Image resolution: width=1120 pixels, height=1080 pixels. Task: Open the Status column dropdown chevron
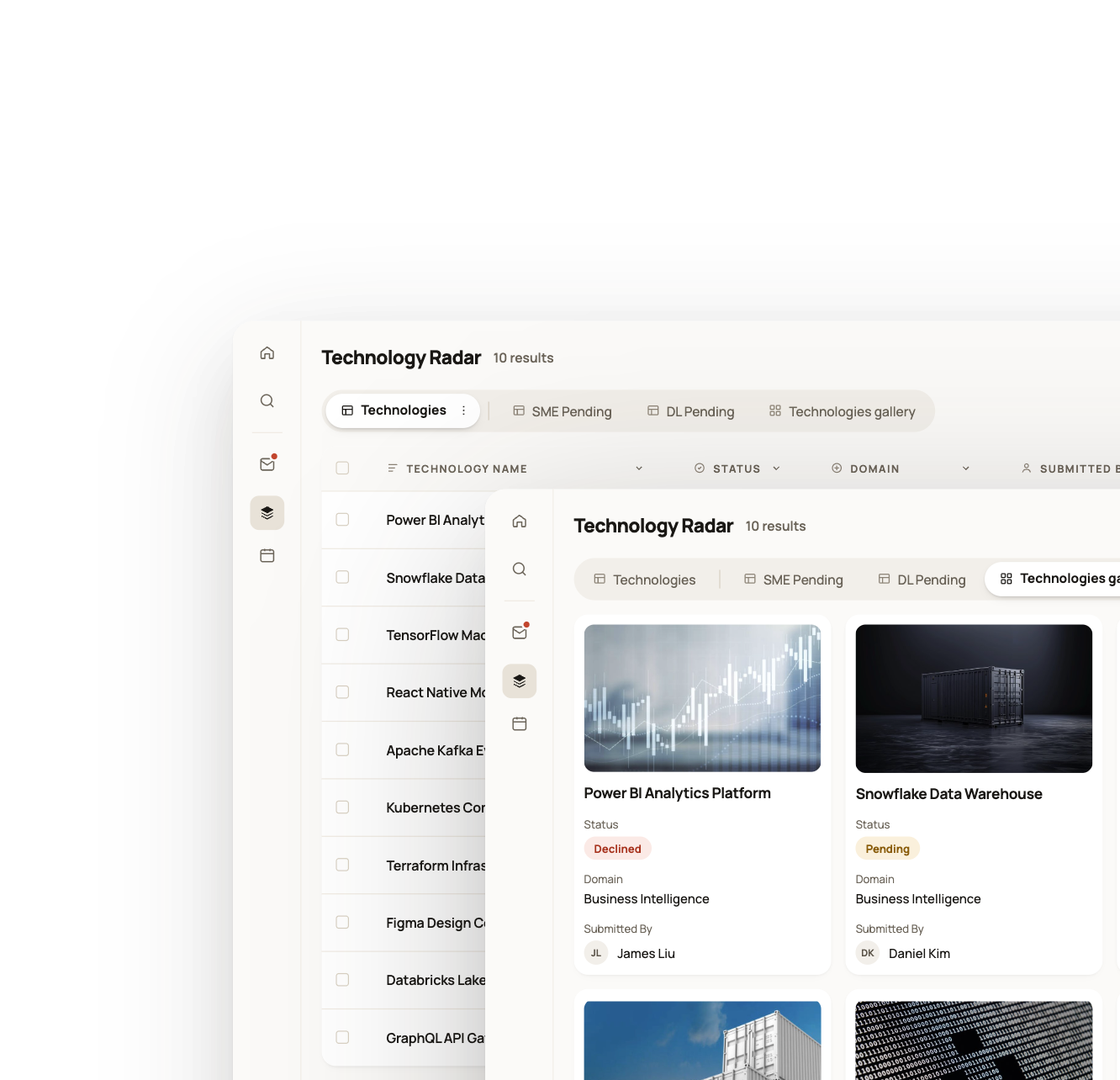[776, 469]
